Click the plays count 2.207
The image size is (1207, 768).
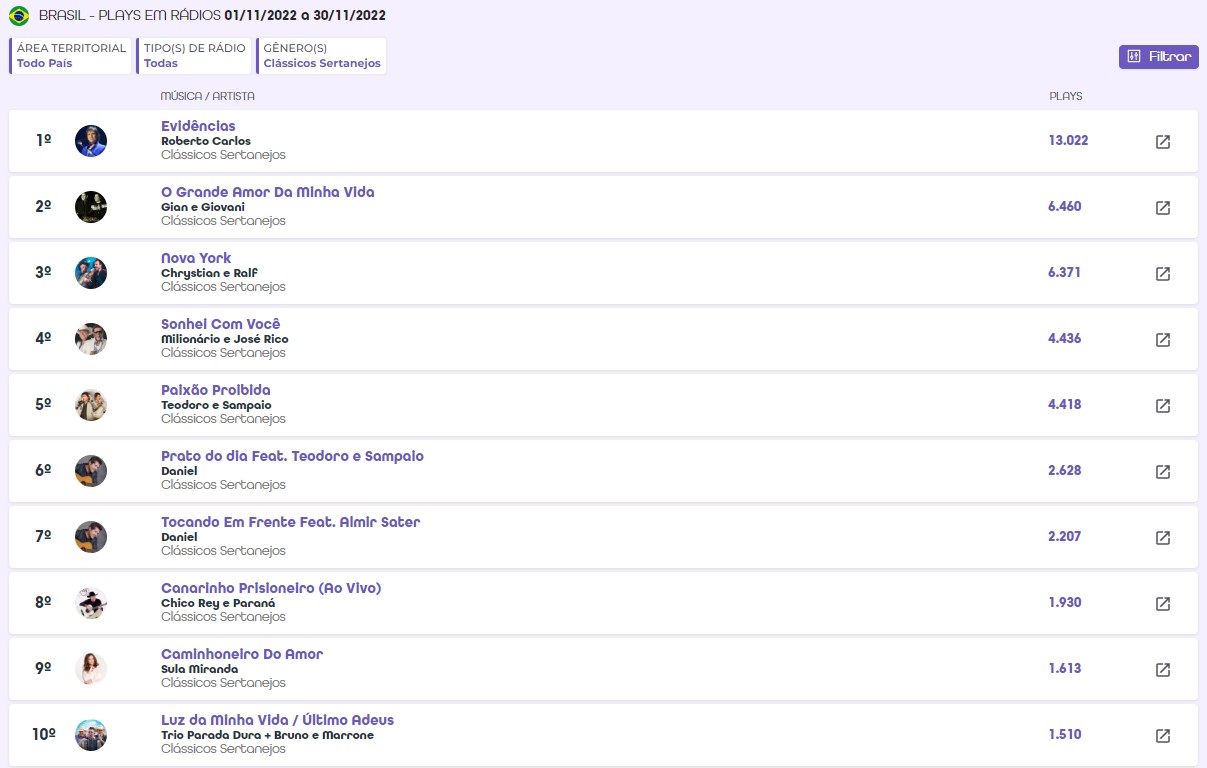coord(1065,537)
